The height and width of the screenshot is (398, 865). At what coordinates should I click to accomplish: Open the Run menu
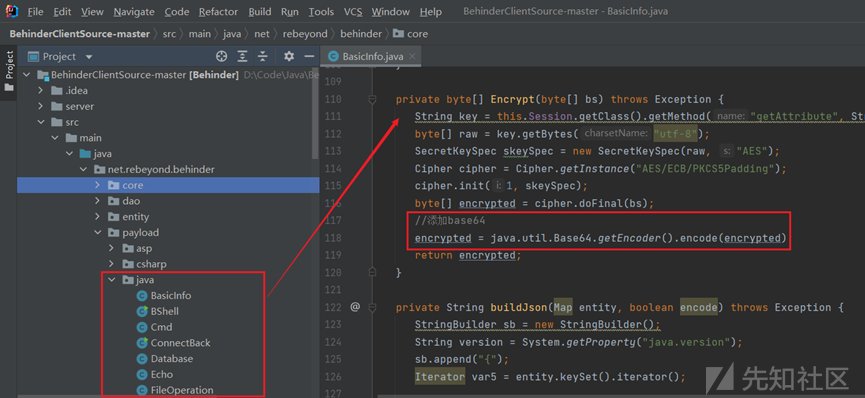point(290,12)
